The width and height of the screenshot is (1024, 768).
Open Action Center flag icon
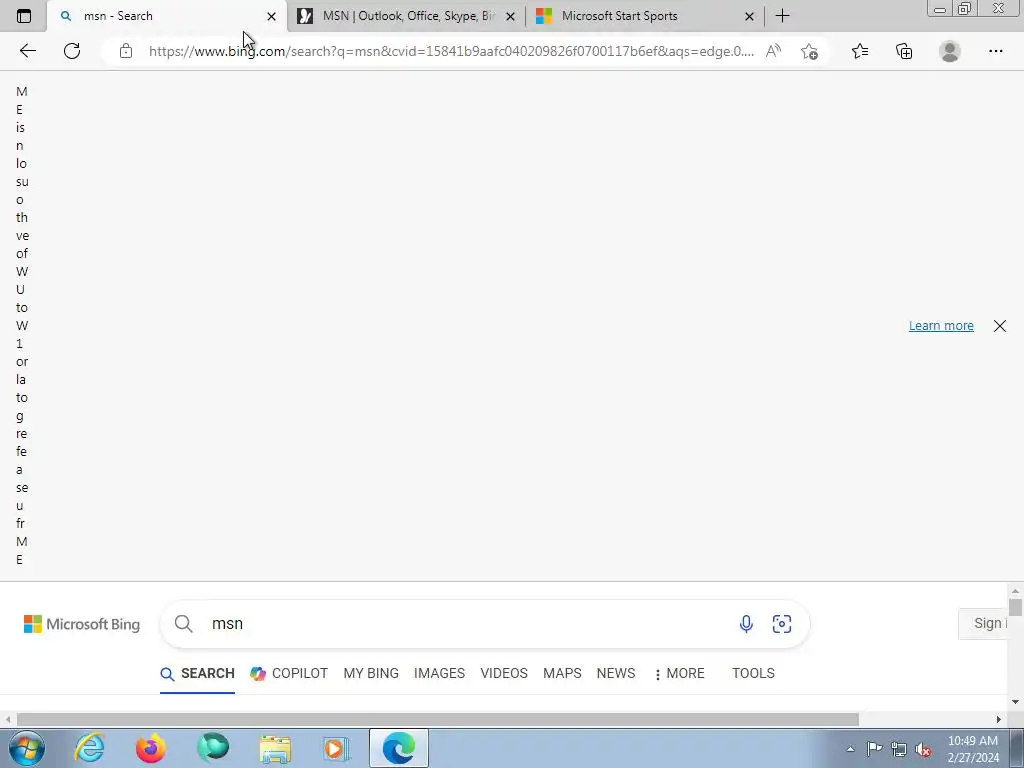point(874,749)
